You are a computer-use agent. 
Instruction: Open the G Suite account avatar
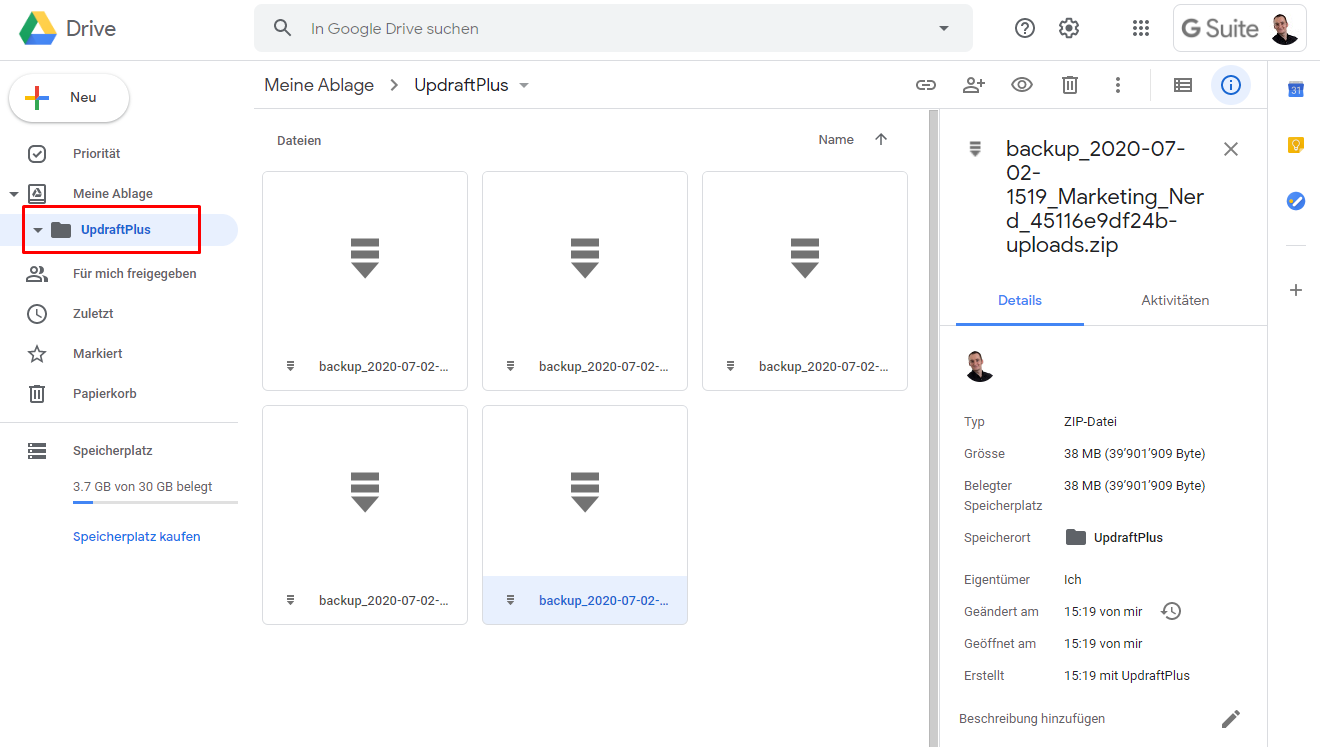(1285, 29)
